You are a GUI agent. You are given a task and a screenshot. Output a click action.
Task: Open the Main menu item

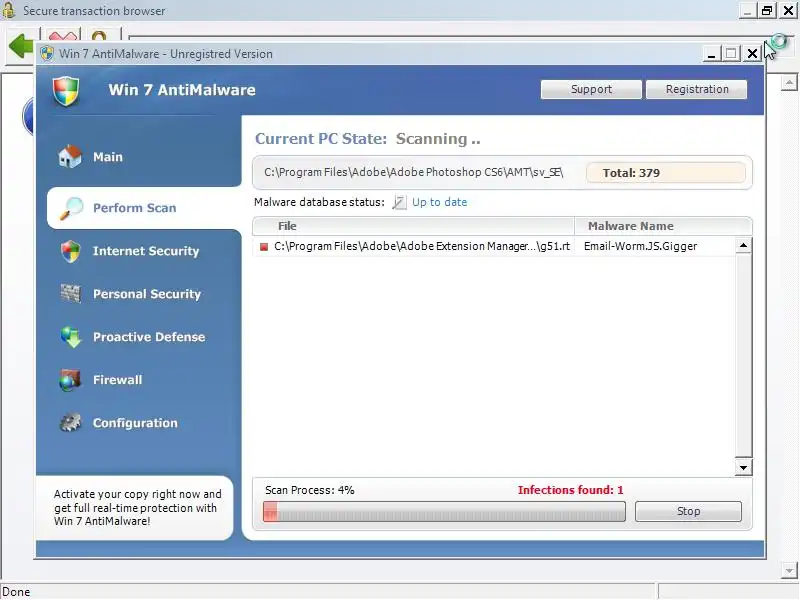tap(108, 157)
